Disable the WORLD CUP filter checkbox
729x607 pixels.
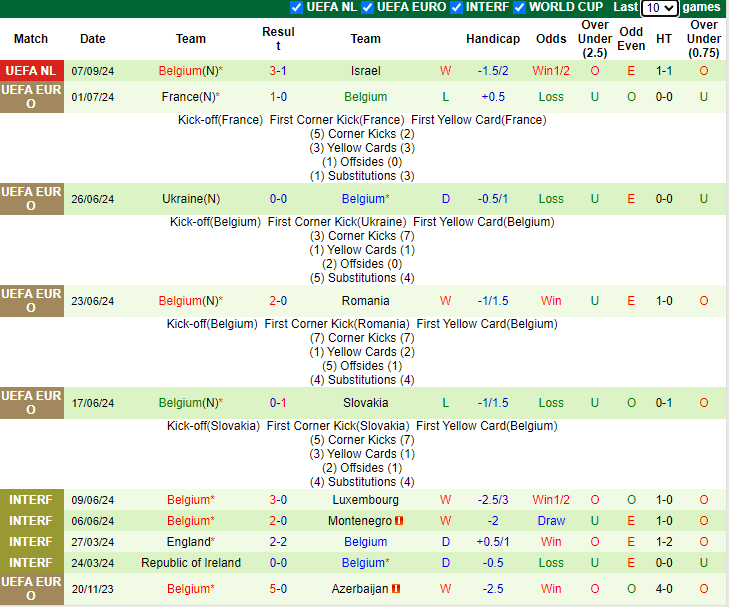(519, 7)
